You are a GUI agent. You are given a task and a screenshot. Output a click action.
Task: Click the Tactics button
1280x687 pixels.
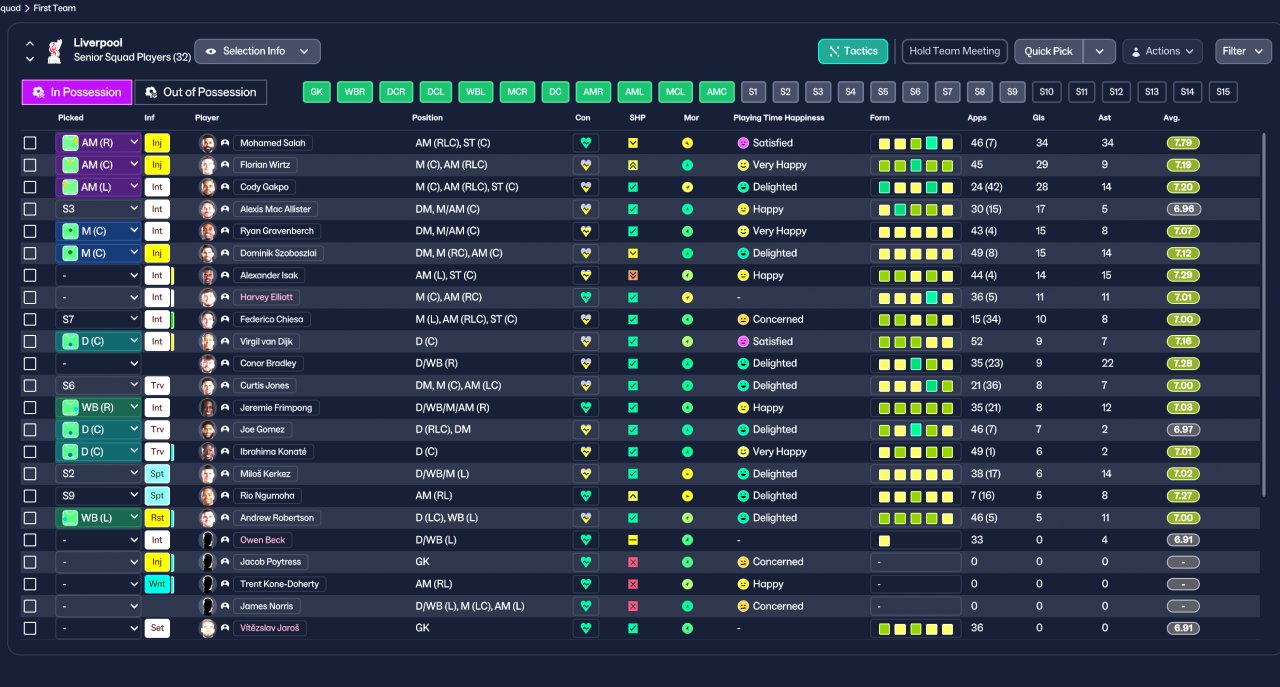tap(853, 51)
